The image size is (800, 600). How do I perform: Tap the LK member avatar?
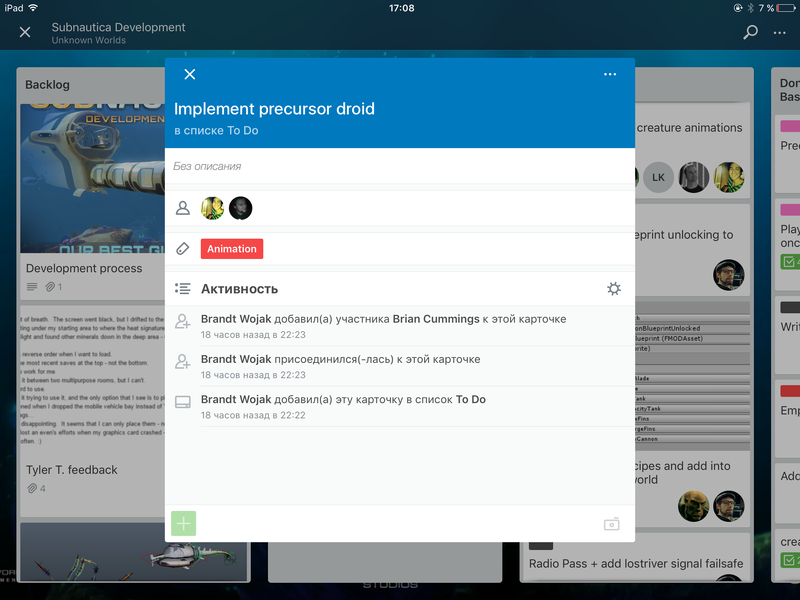point(658,178)
